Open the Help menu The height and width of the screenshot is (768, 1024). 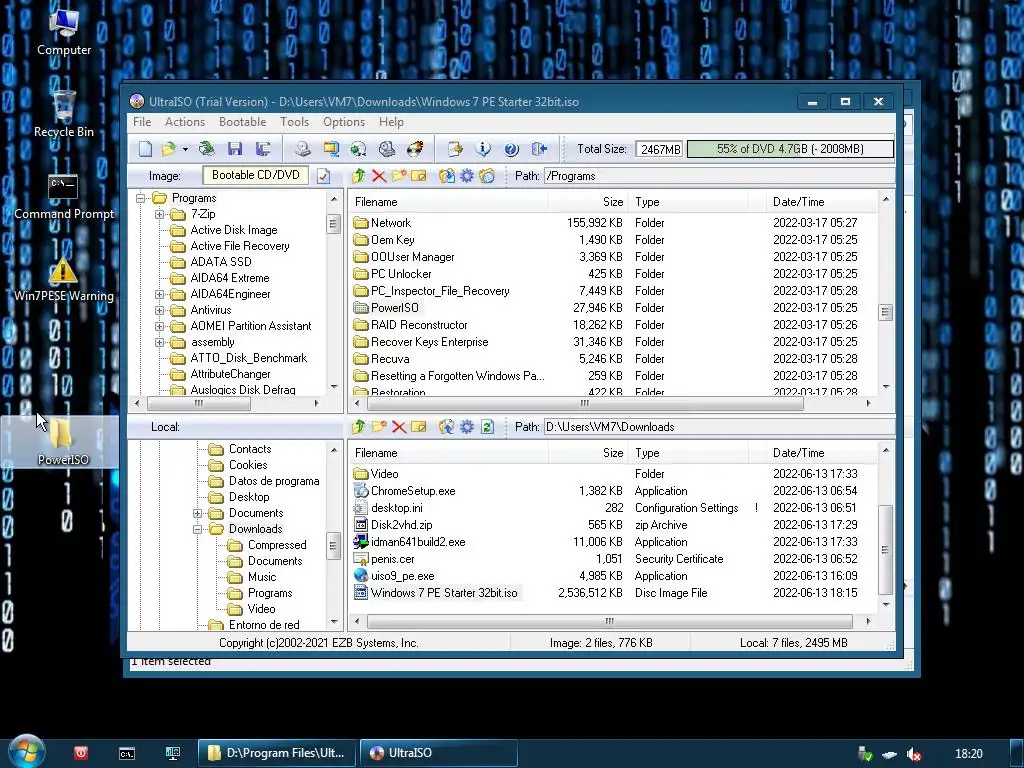click(391, 122)
